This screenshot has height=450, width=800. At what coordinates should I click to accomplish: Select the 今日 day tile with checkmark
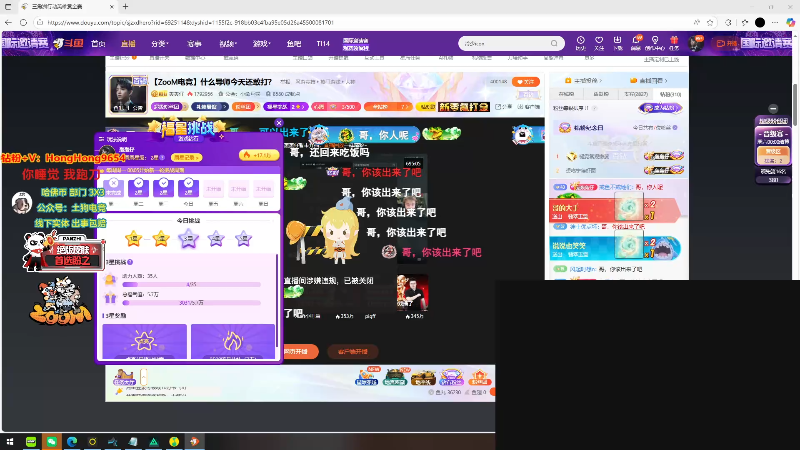(188, 188)
